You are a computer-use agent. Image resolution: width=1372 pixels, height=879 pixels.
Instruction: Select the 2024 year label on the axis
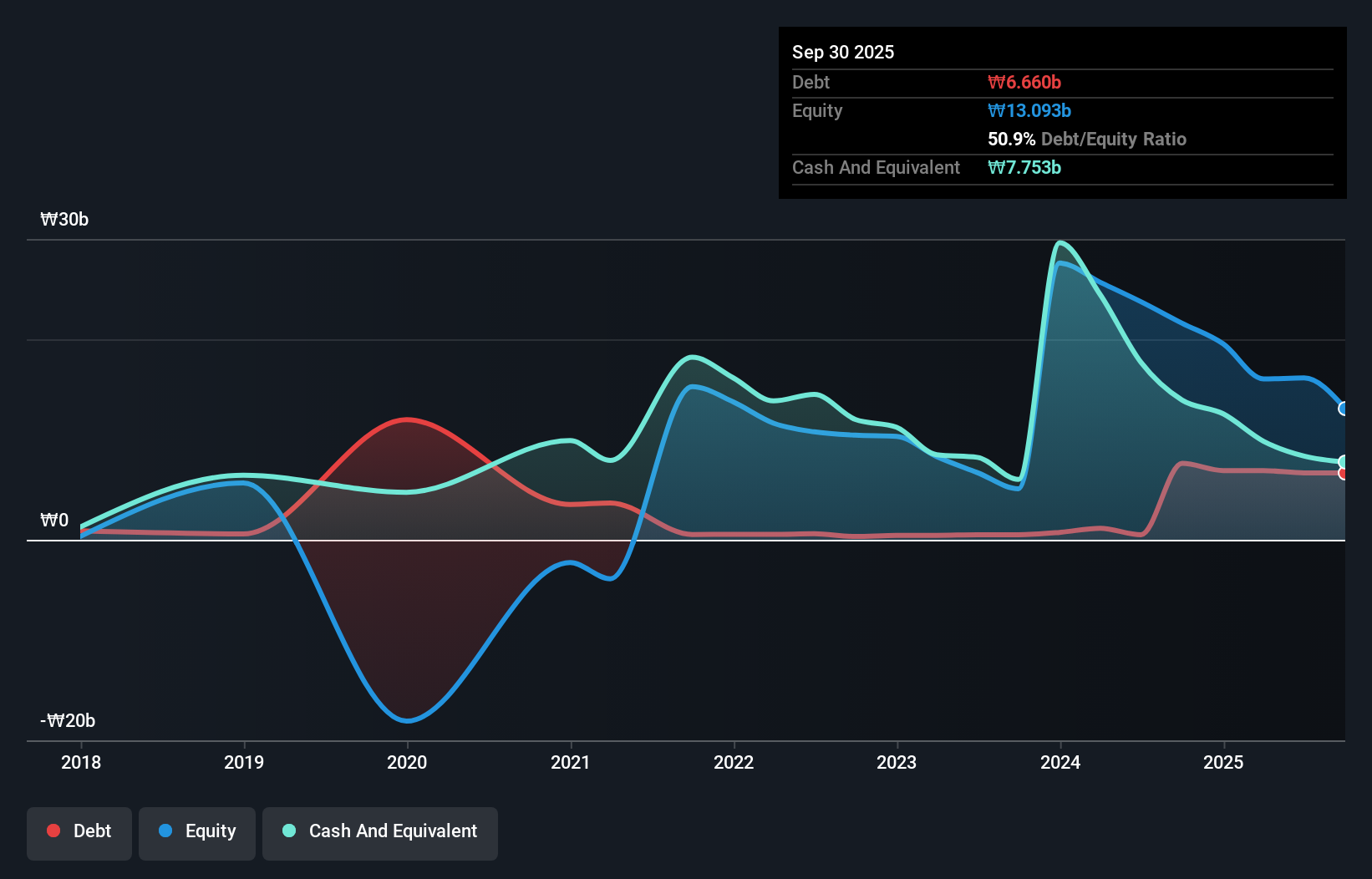(x=1060, y=762)
